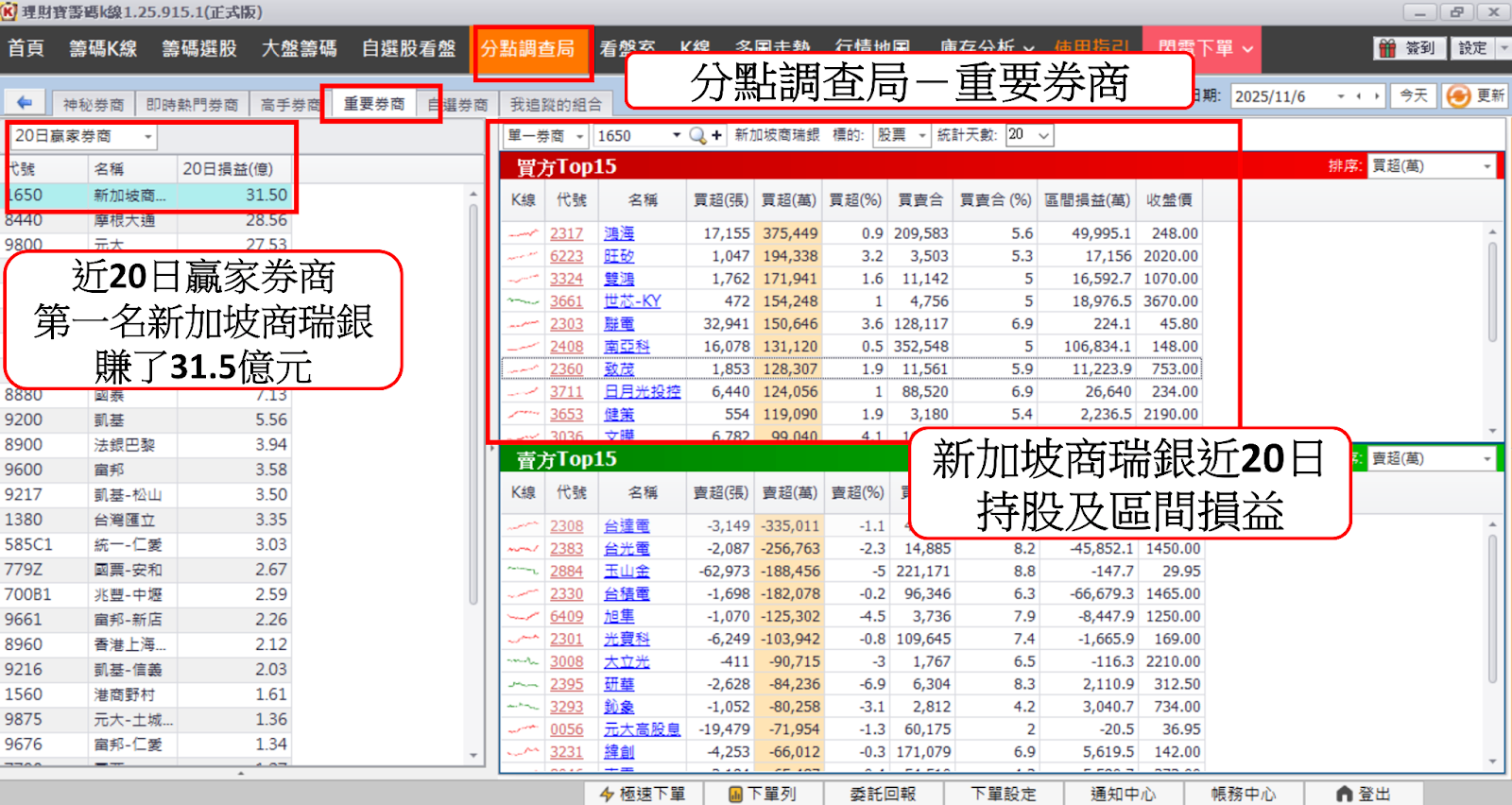Open the K線 mini chart for 2330
Image resolution: width=1512 pixels, height=805 pixels.
tap(523, 594)
